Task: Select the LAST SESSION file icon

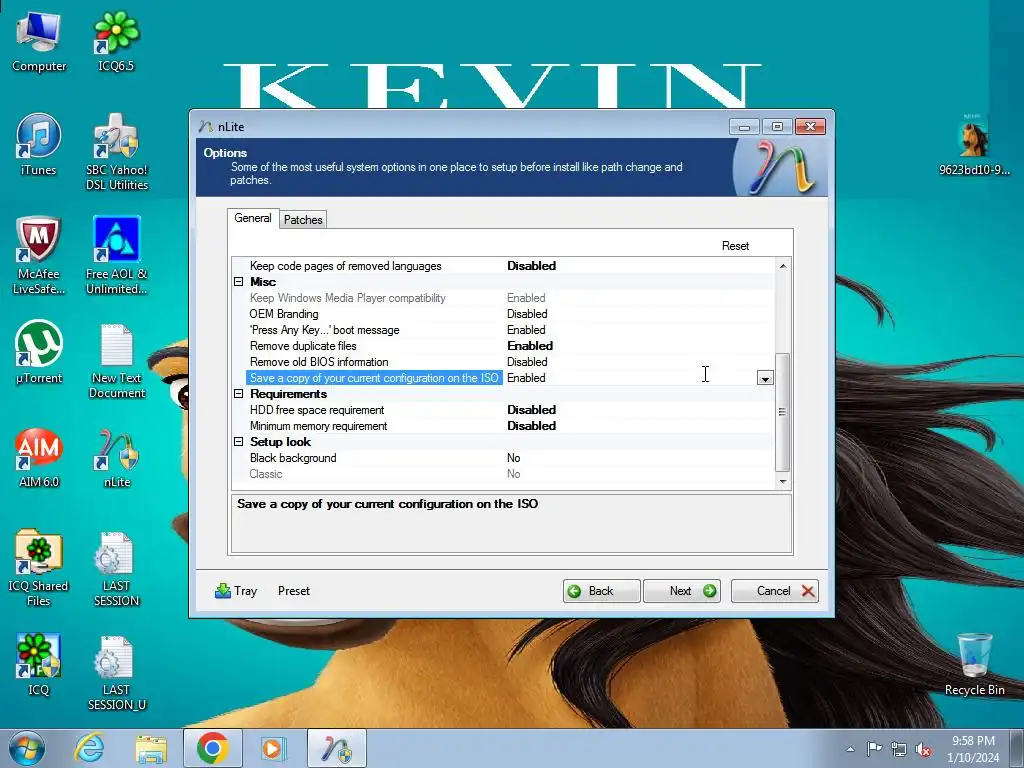Action: (116, 568)
